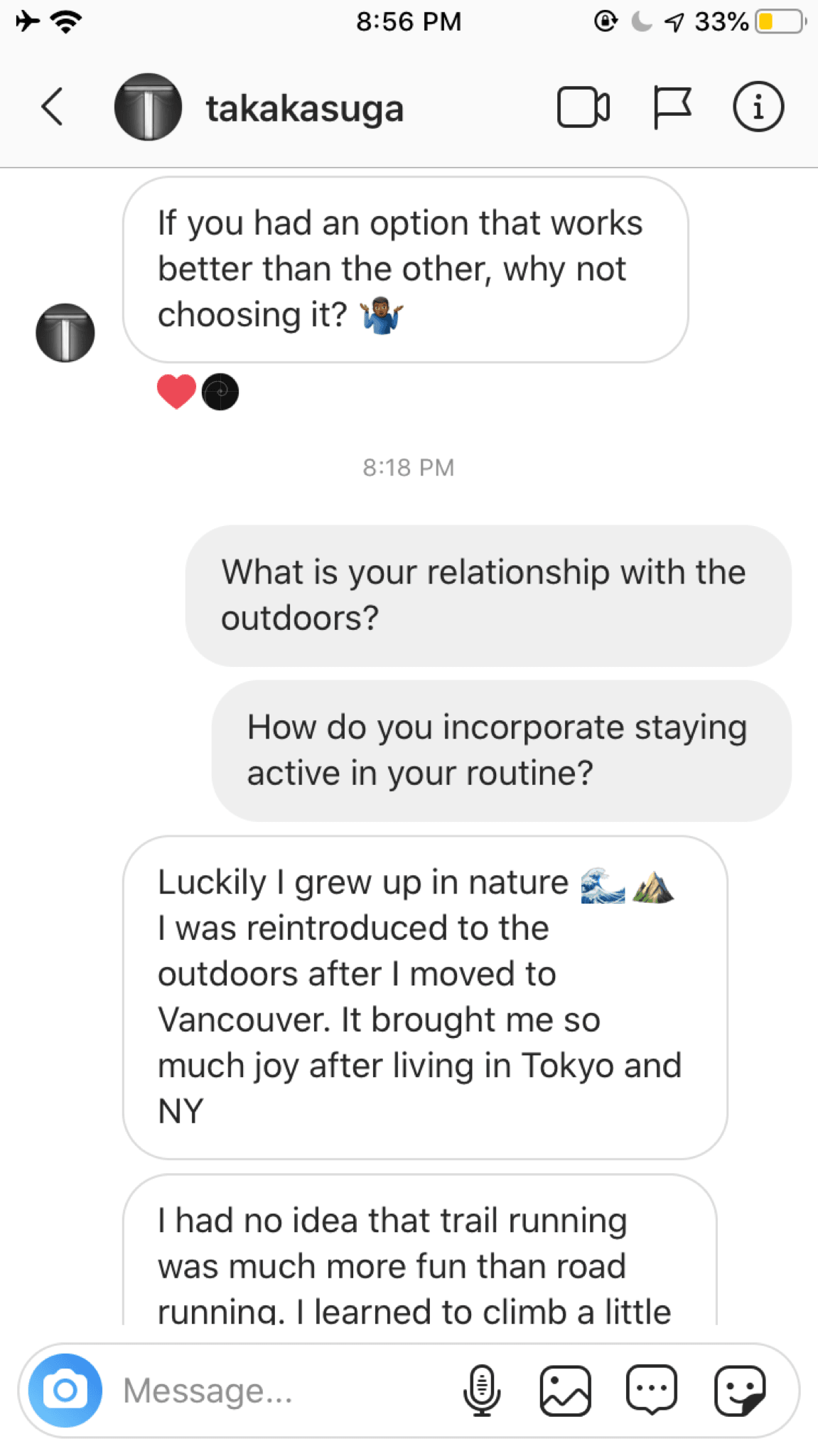Select the "Luckily I grew up in nature" message
The width and height of the screenshot is (818, 1456).
pos(425,997)
